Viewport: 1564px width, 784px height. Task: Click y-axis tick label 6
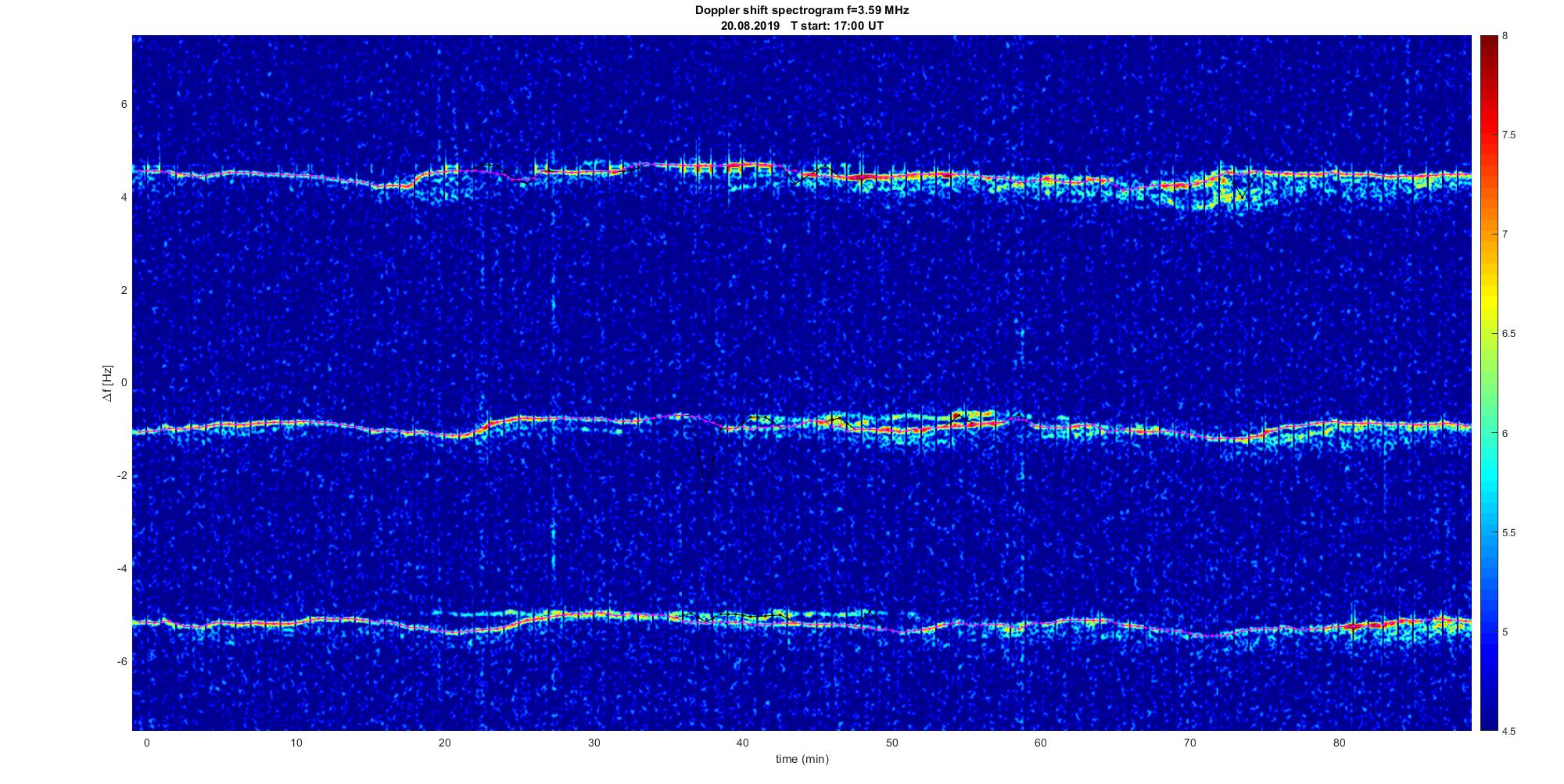coord(124,105)
